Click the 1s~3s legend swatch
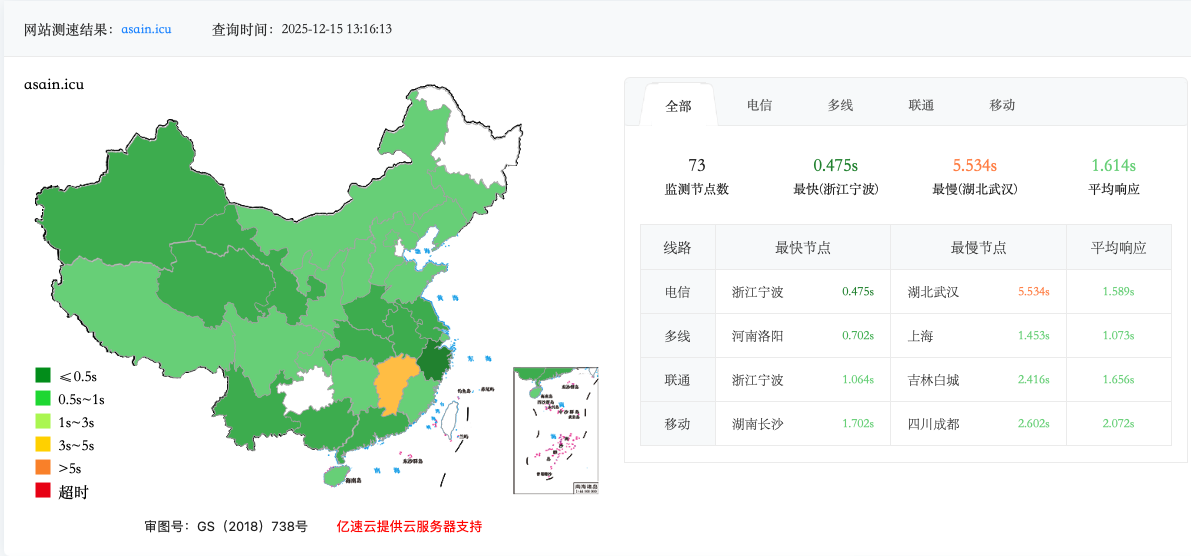 pos(43,422)
